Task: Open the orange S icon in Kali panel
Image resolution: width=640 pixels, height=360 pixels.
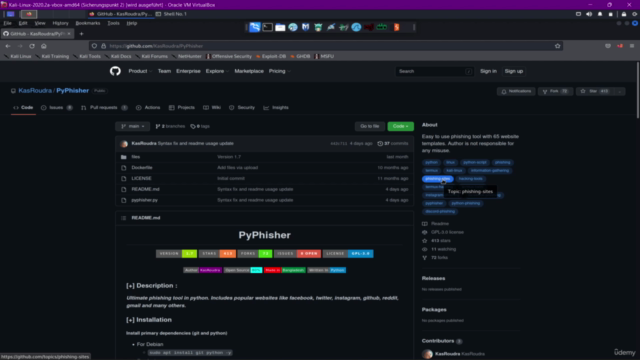Action: coord(396,27)
